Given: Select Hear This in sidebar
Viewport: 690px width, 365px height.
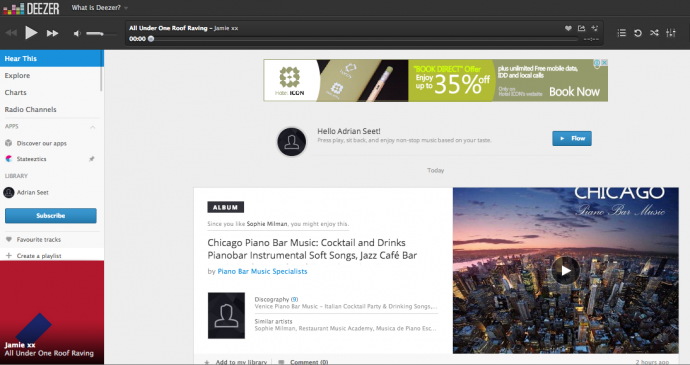Looking at the screenshot, I should (51, 59).
